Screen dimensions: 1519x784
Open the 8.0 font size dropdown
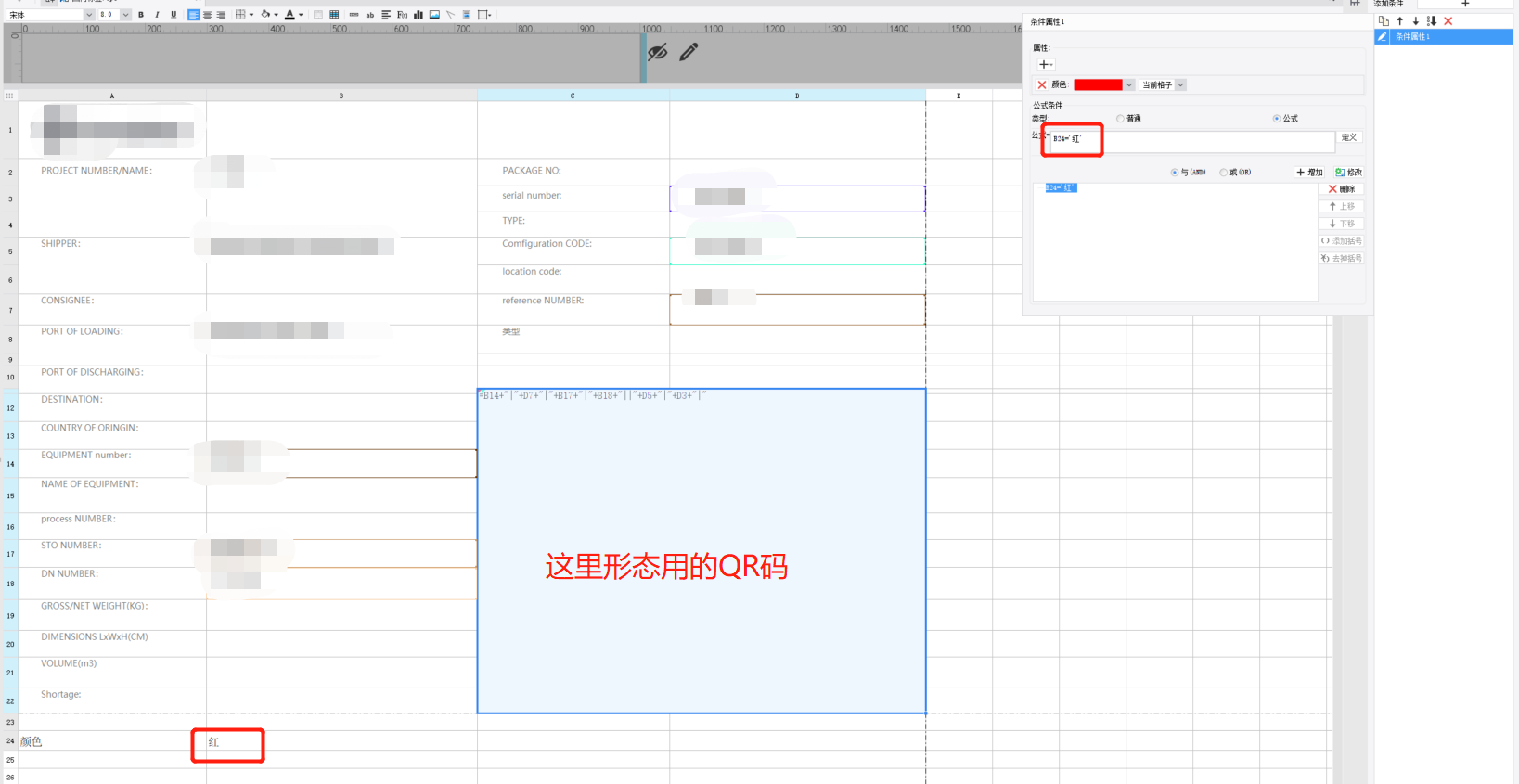[x=125, y=15]
